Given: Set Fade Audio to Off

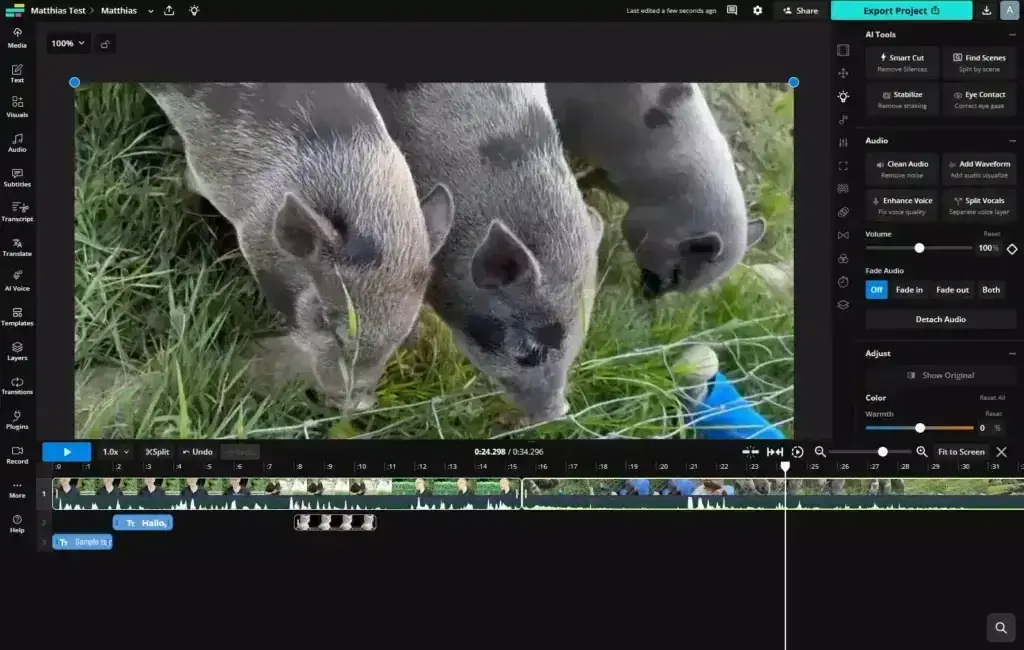Looking at the screenshot, I should pos(876,290).
